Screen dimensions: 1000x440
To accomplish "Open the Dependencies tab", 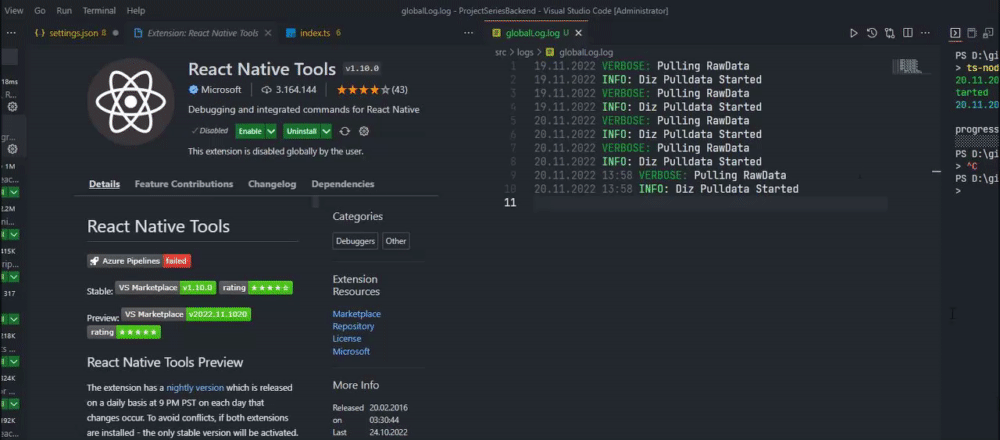I will (342, 184).
